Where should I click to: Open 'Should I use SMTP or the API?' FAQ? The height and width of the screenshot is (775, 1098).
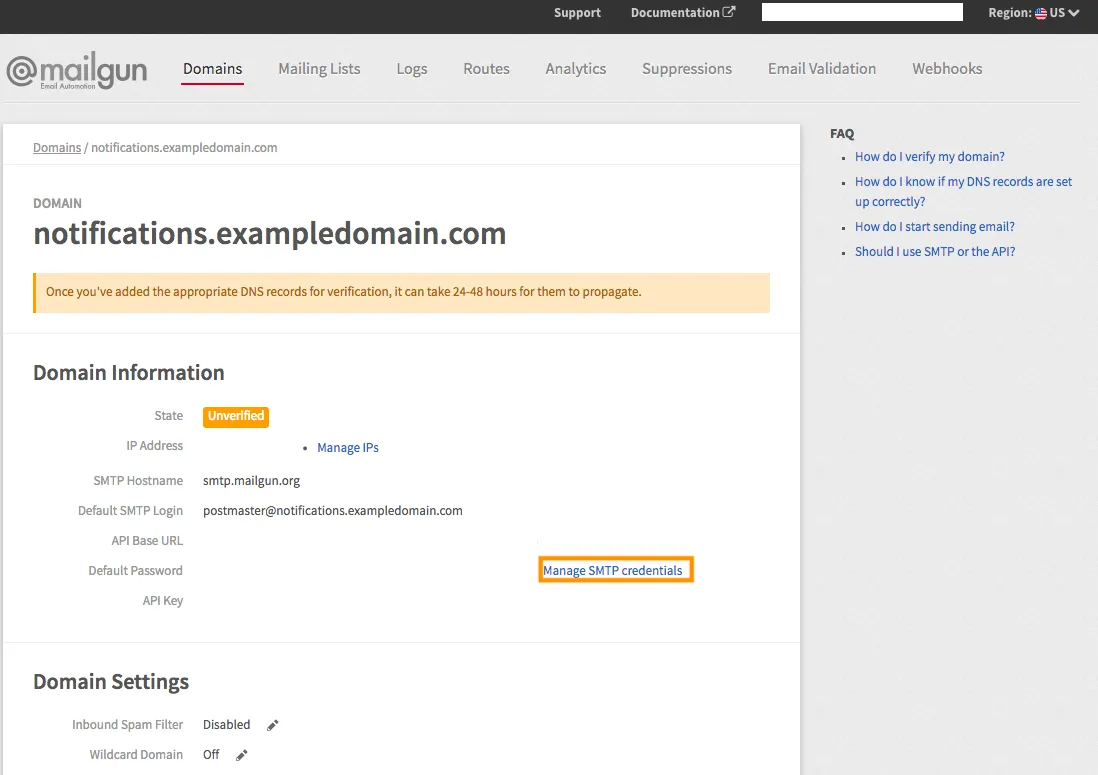[x=934, y=252]
